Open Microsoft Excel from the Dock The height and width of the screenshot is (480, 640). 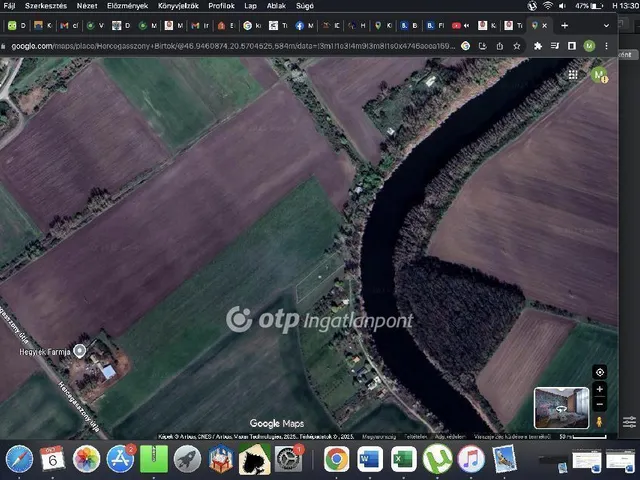(x=404, y=459)
